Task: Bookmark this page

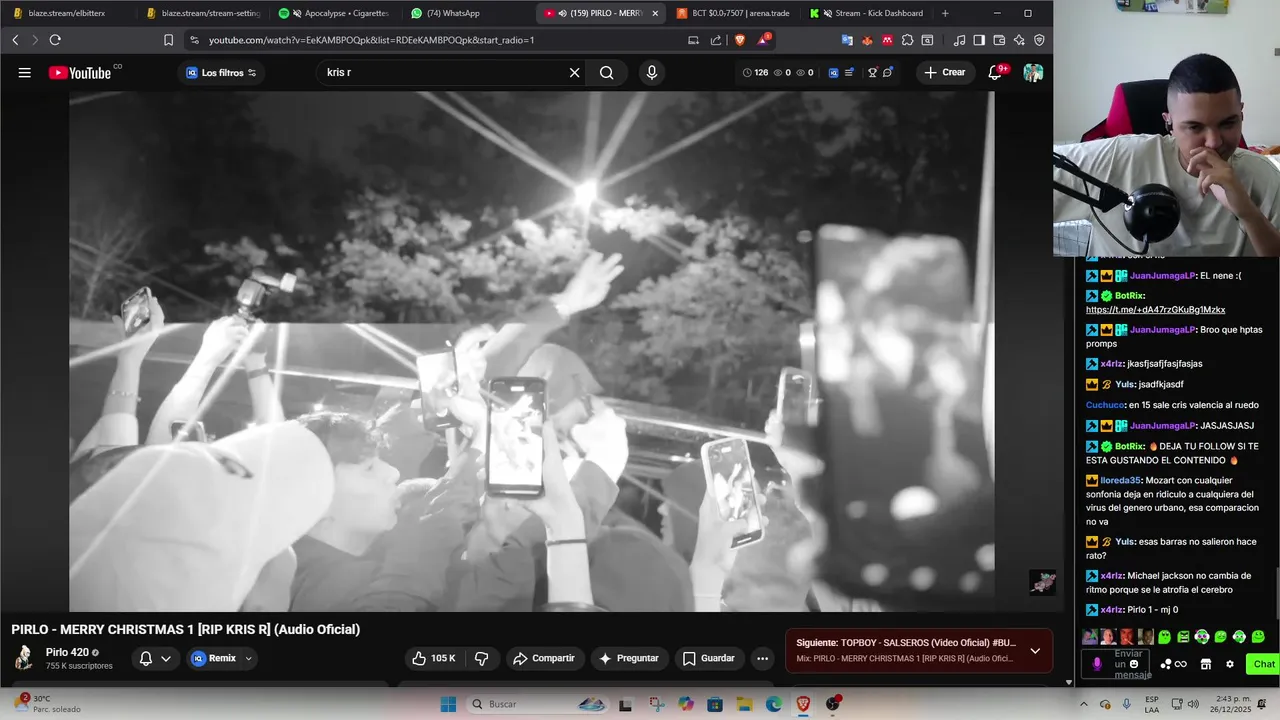Action: (168, 40)
